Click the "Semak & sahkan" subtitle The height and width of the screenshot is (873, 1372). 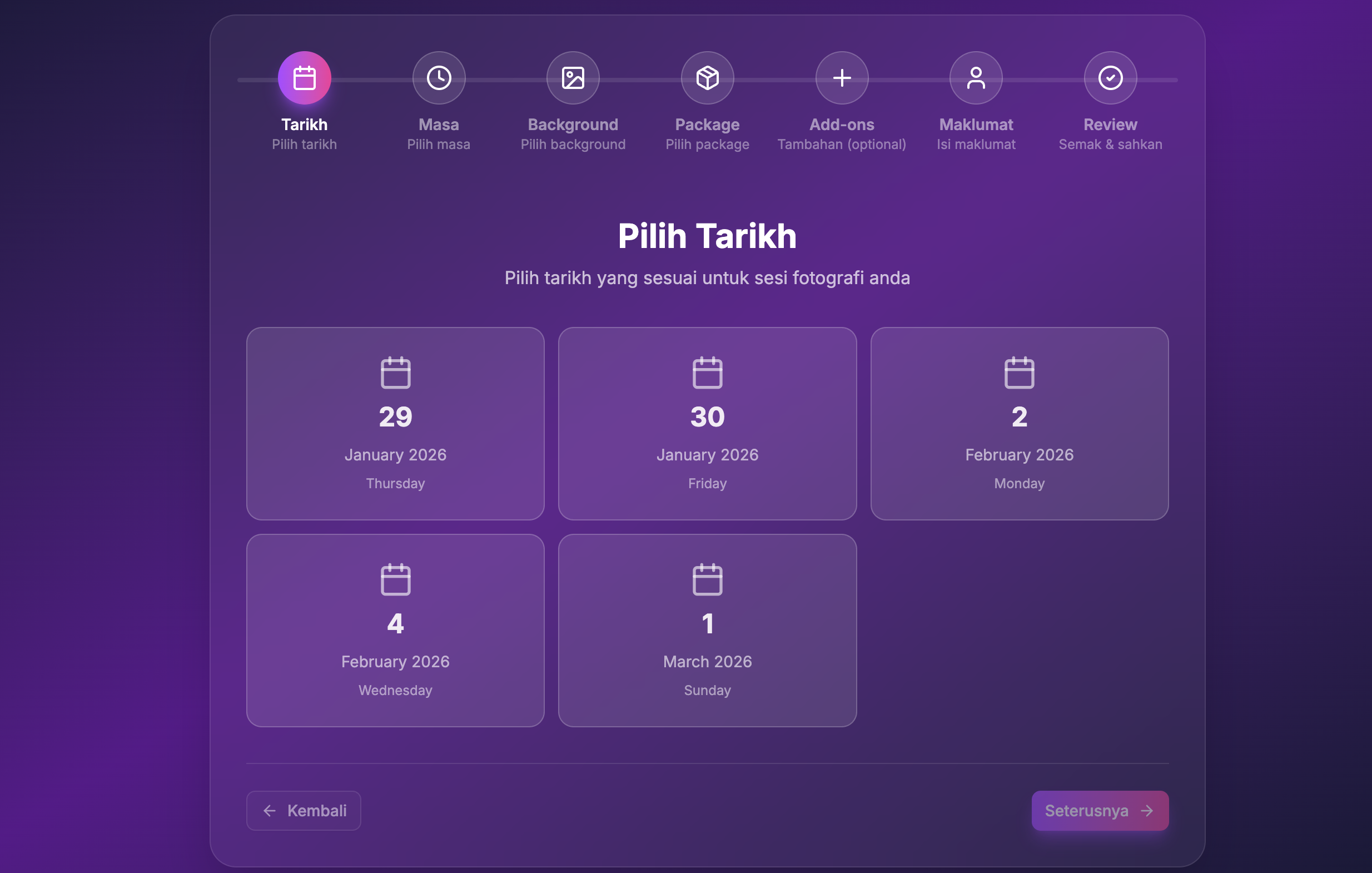click(x=1111, y=144)
